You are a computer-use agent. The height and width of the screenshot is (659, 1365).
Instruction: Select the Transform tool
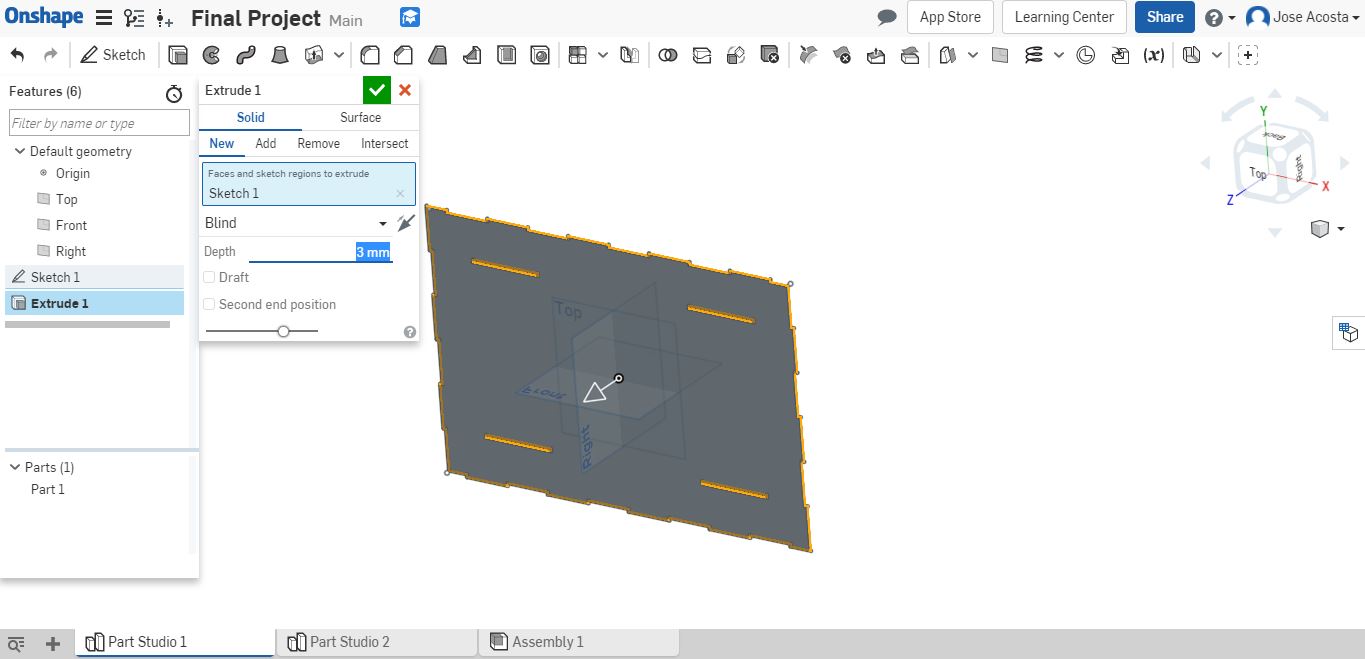pos(736,55)
